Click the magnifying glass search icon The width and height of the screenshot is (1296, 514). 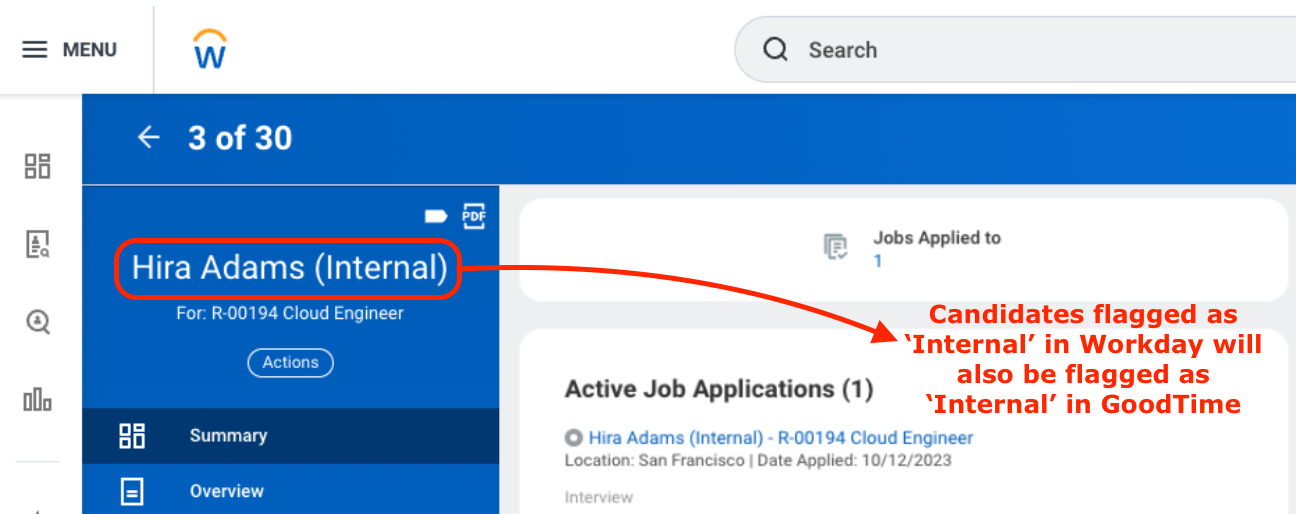tap(776, 50)
